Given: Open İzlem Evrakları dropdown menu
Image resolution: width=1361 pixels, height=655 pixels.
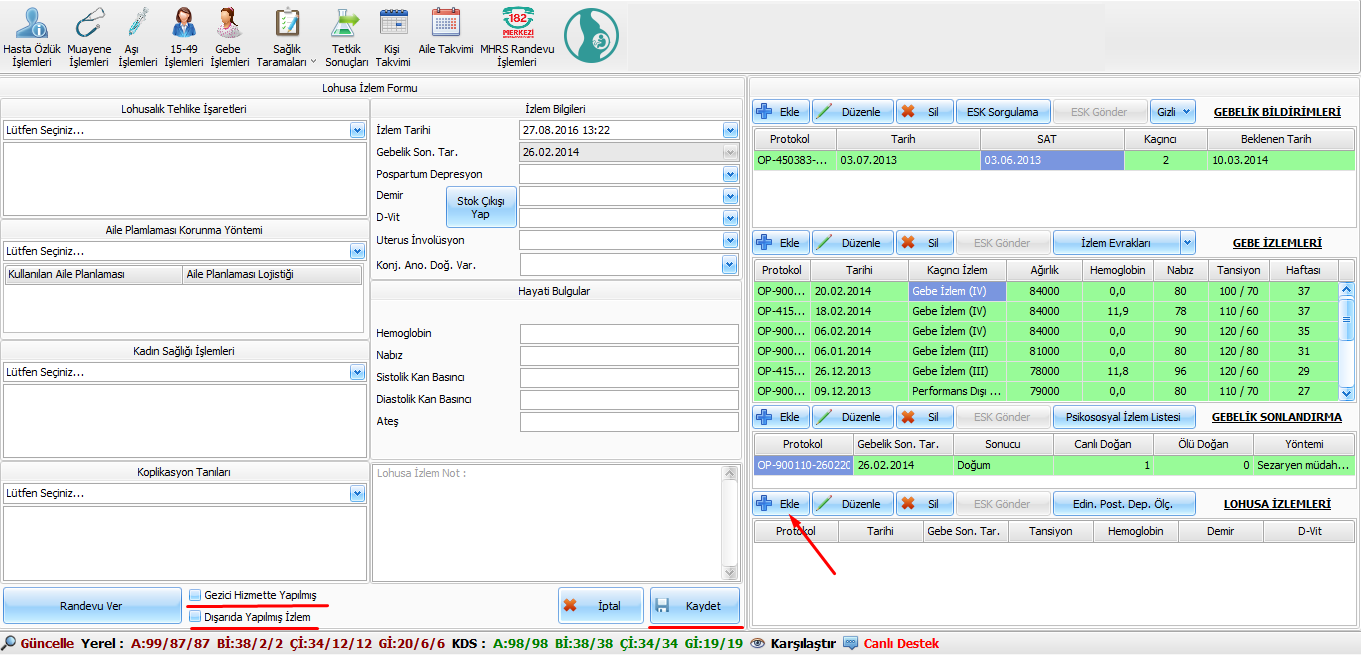Looking at the screenshot, I should click(1188, 242).
